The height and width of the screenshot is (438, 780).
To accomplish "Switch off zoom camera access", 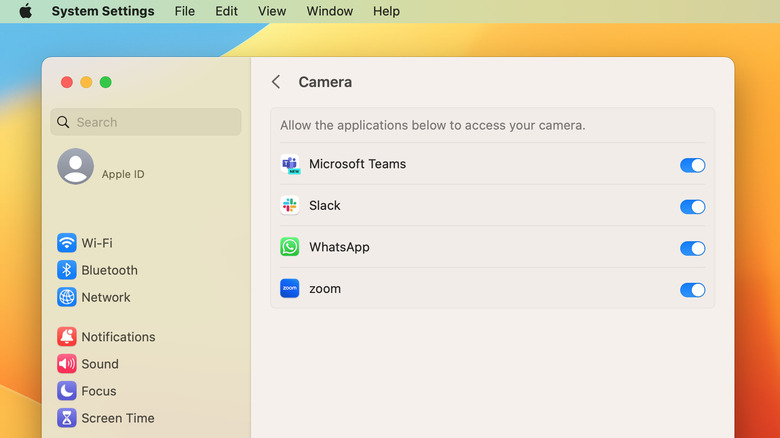I will tap(692, 290).
